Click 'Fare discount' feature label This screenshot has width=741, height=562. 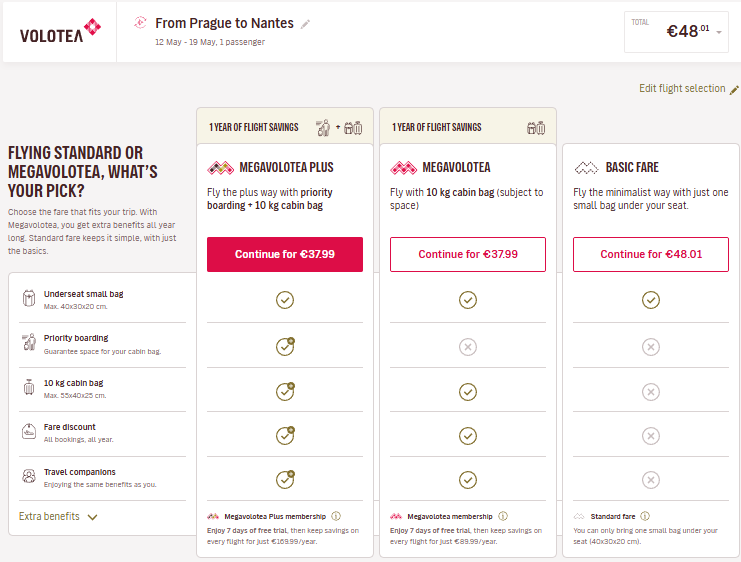[69, 427]
